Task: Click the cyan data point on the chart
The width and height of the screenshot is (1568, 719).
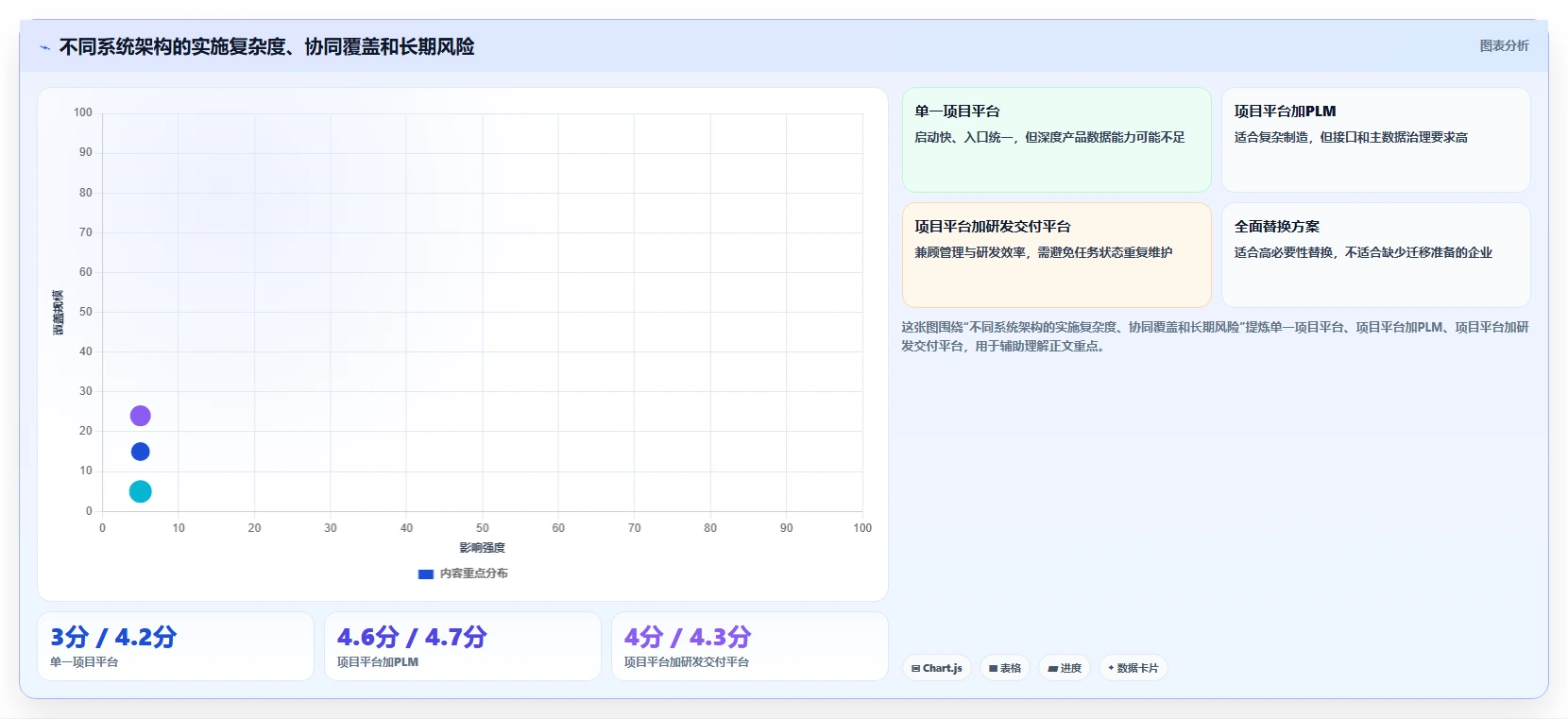Action: coord(140,491)
